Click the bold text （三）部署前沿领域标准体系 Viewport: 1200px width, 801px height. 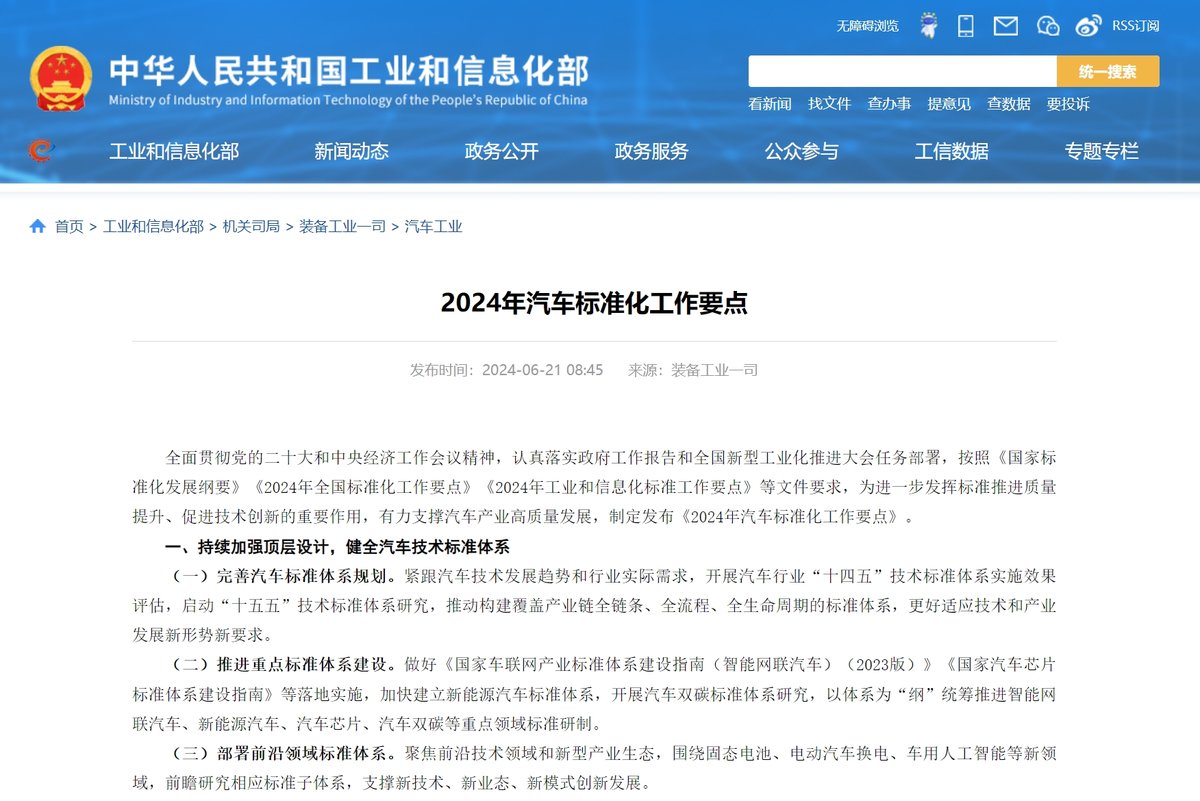tap(282, 753)
